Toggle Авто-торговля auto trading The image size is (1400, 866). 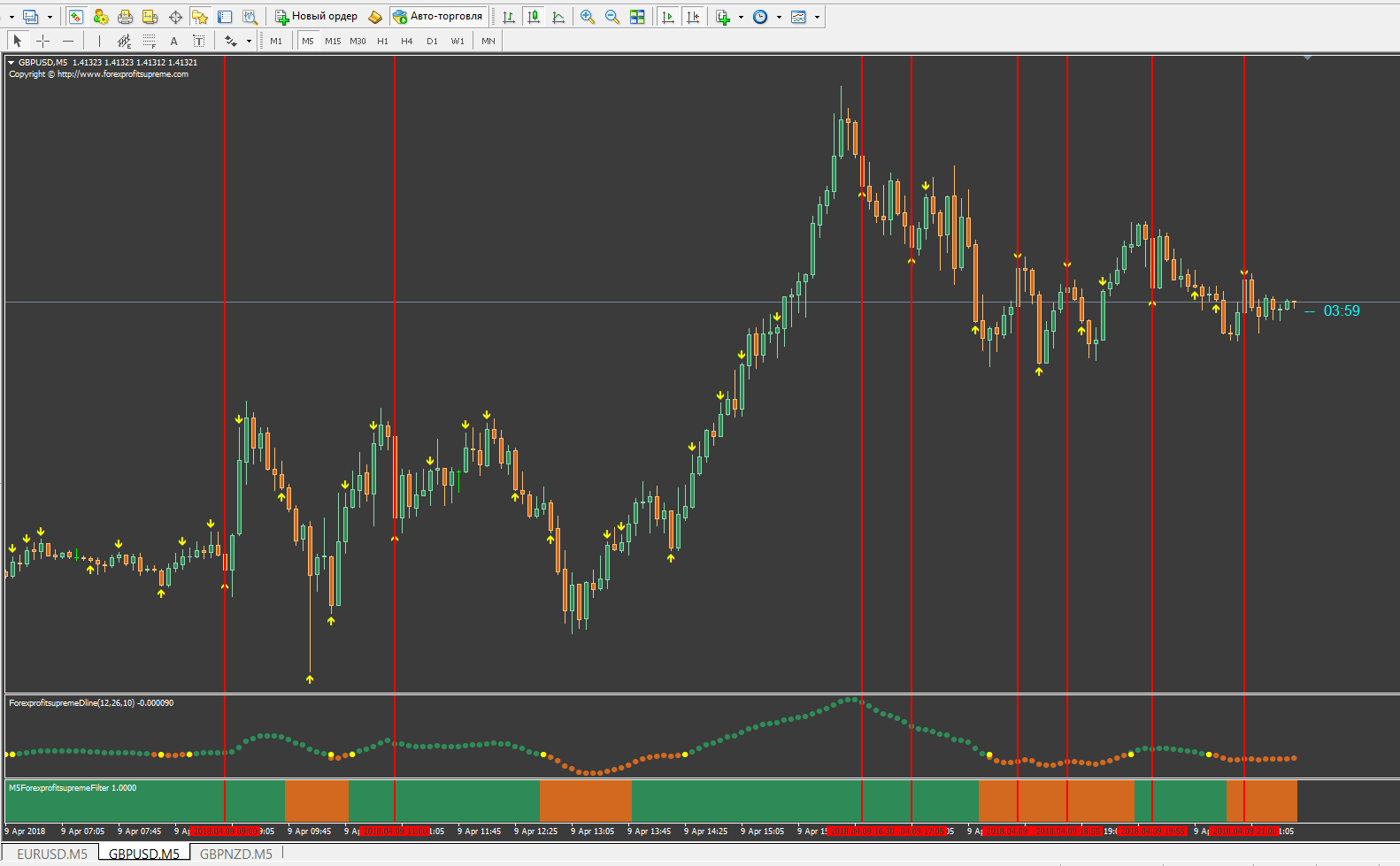click(x=438, y=17)
